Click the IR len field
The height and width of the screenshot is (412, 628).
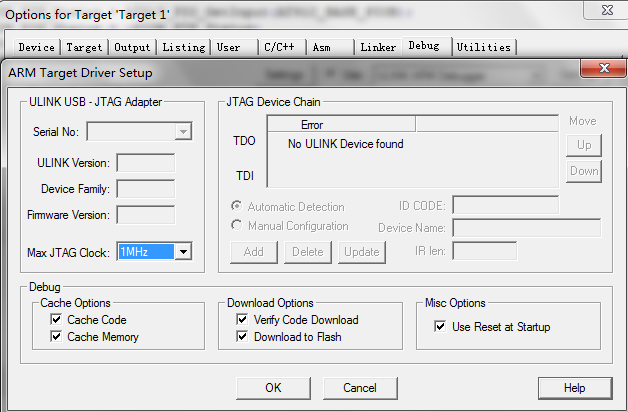(x=485, y=251)
